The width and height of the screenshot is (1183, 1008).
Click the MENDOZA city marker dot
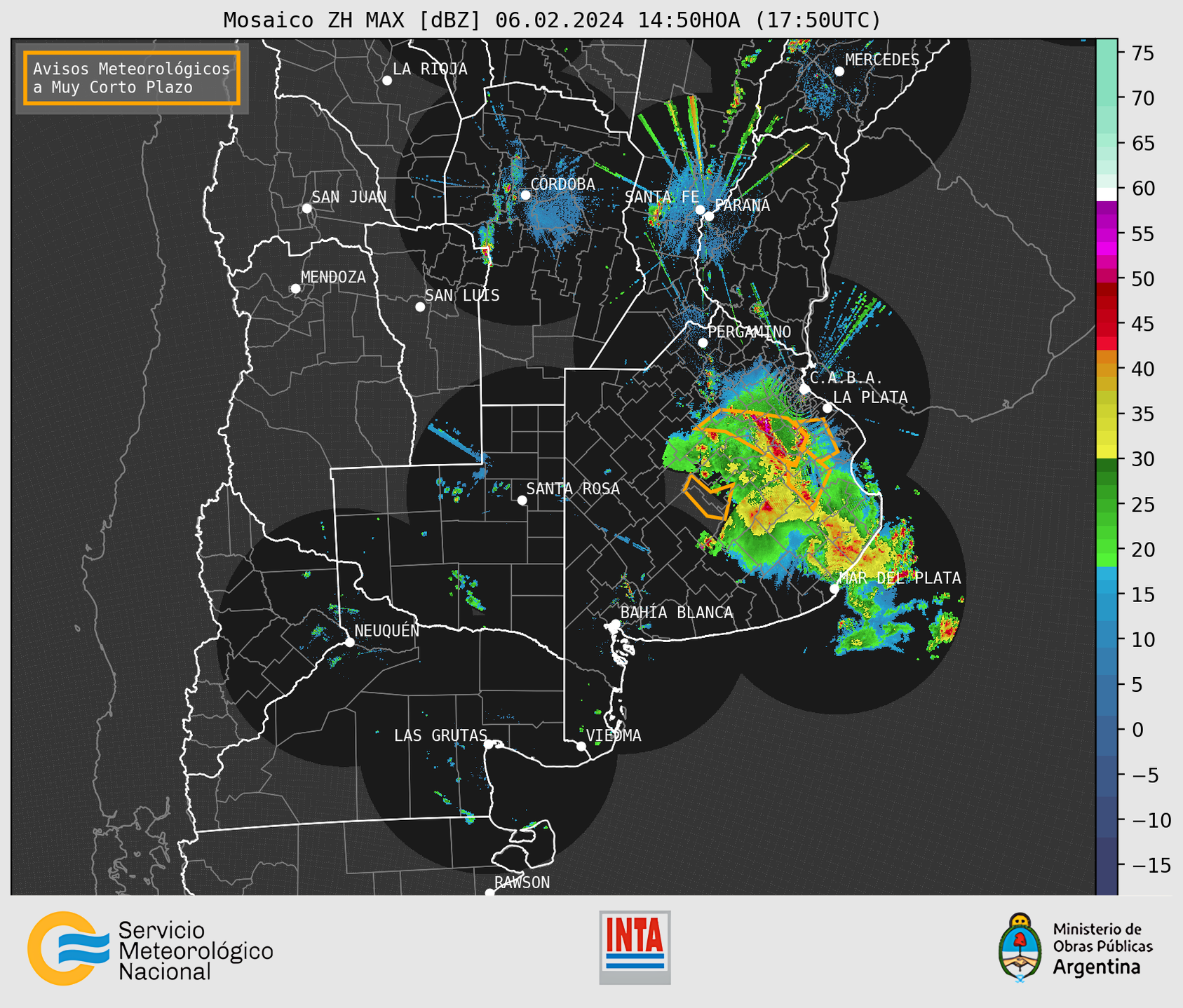coord(295,288)
